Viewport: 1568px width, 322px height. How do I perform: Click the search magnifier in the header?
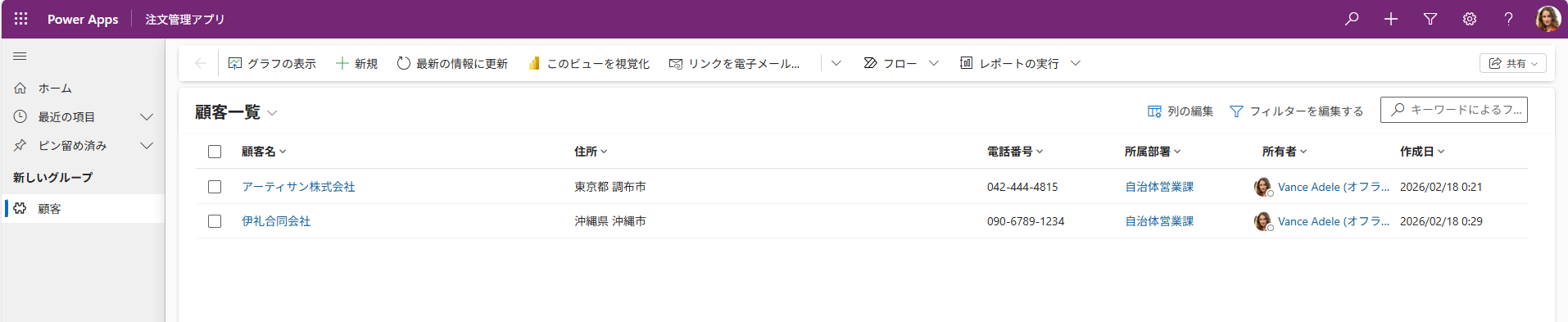coord(1352,19)
